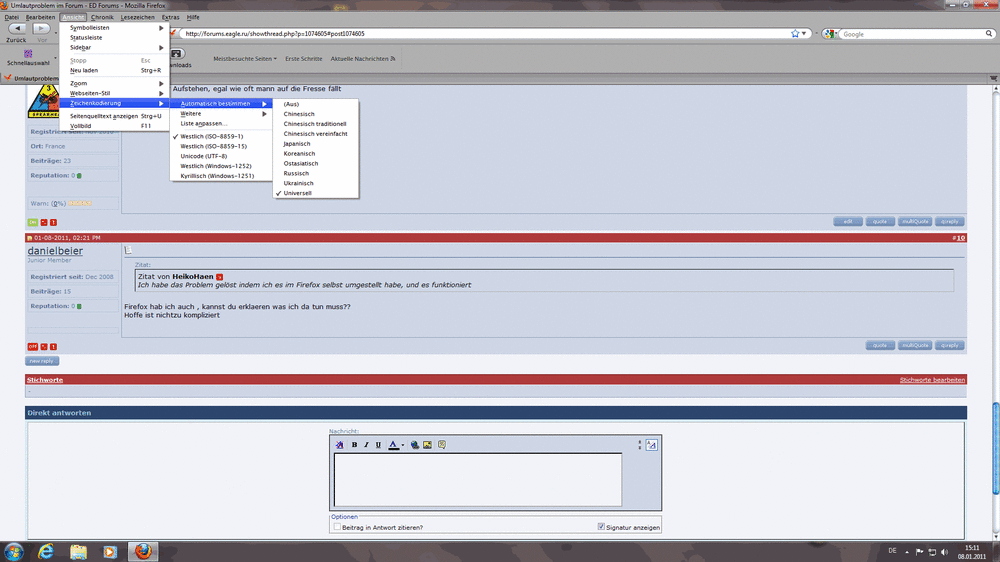The image size is (1000, 562).
Task: Click the Downloads toolbar icon
Action: point(177,54)
